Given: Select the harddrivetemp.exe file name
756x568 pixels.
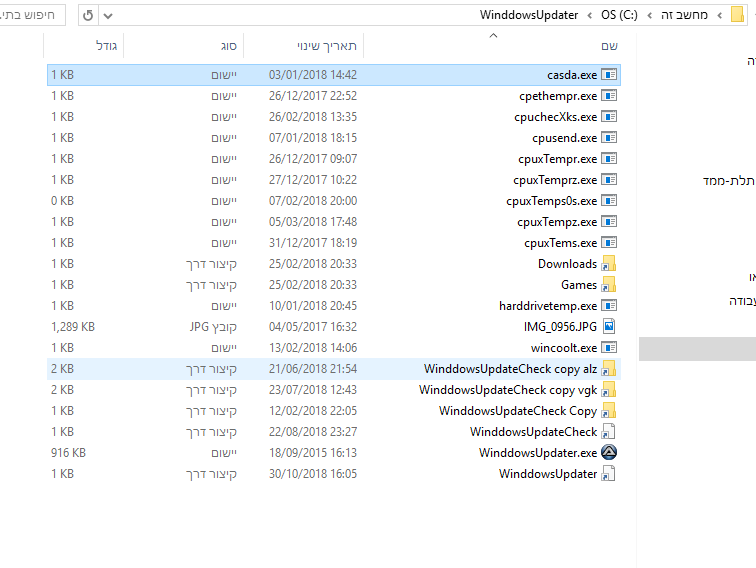Looking at the screenshot, I should coord(548,306).
